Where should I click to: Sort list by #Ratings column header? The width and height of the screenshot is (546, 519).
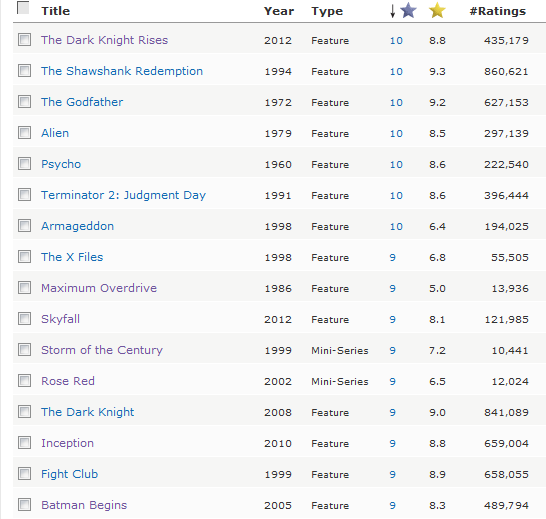[x=498, y=11]
